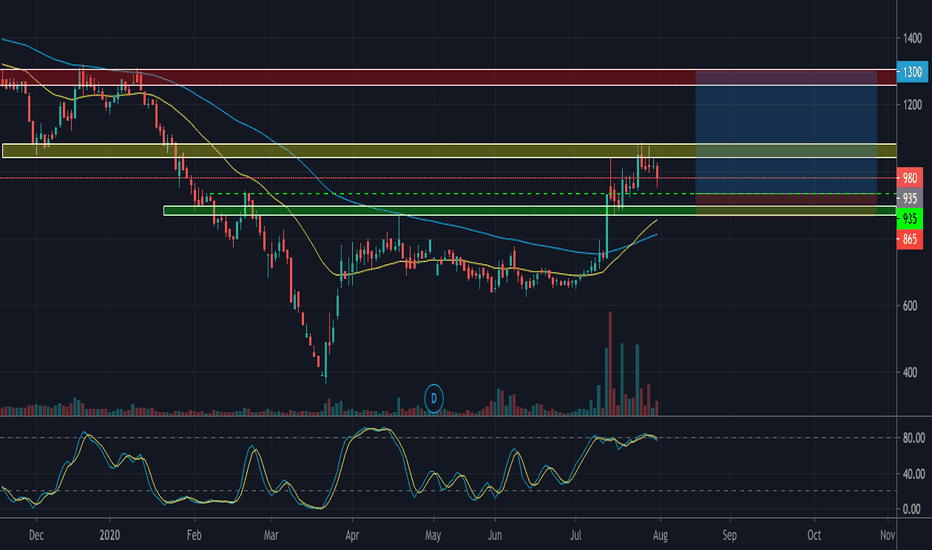Click the 600 price axis label
Viewport: 932px width, 550px height.
click(910, 306)
